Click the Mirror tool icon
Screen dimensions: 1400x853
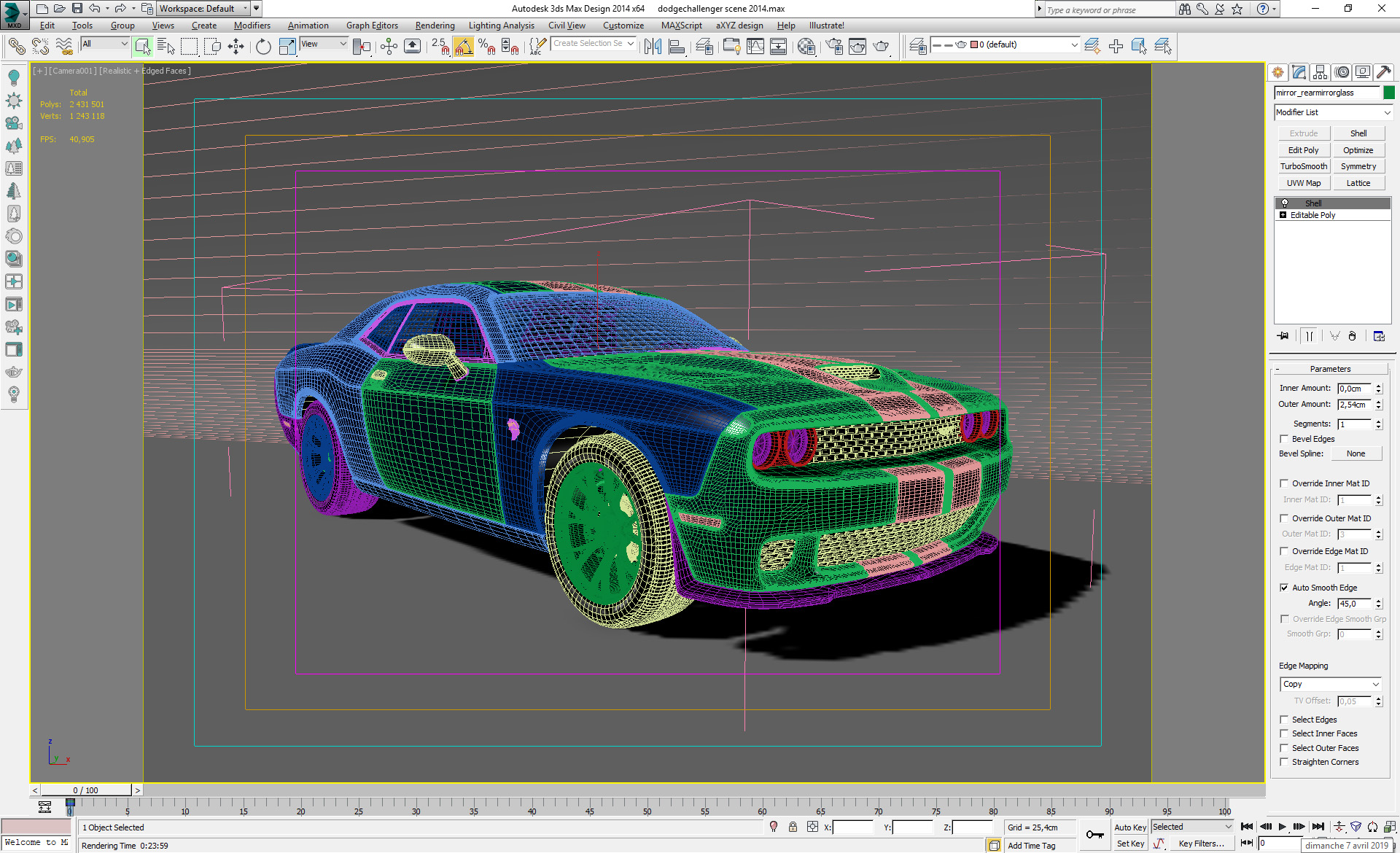point(653,47)
